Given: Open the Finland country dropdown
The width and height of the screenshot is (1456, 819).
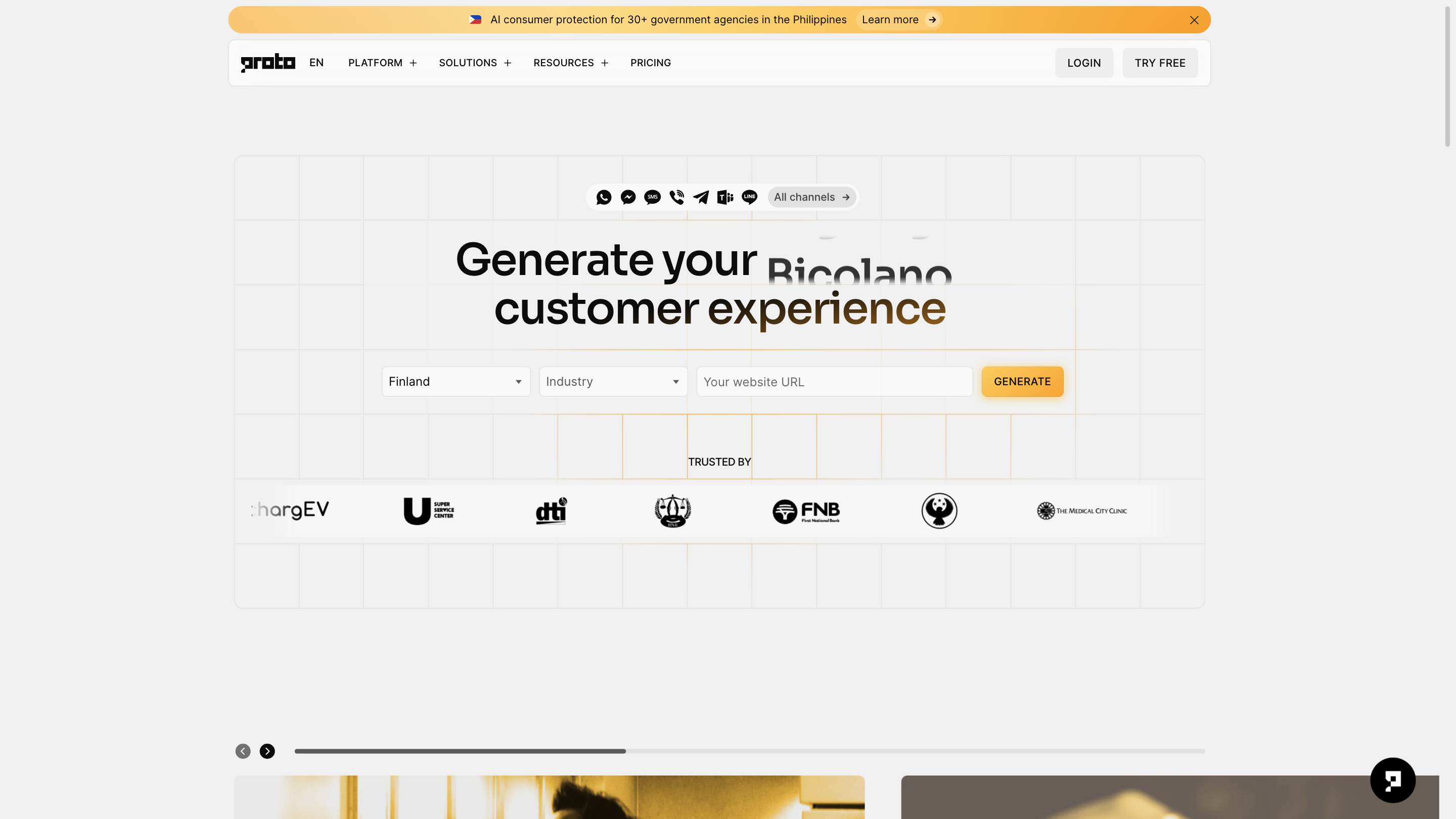Looking at the screenshot, I should [456, 382].
